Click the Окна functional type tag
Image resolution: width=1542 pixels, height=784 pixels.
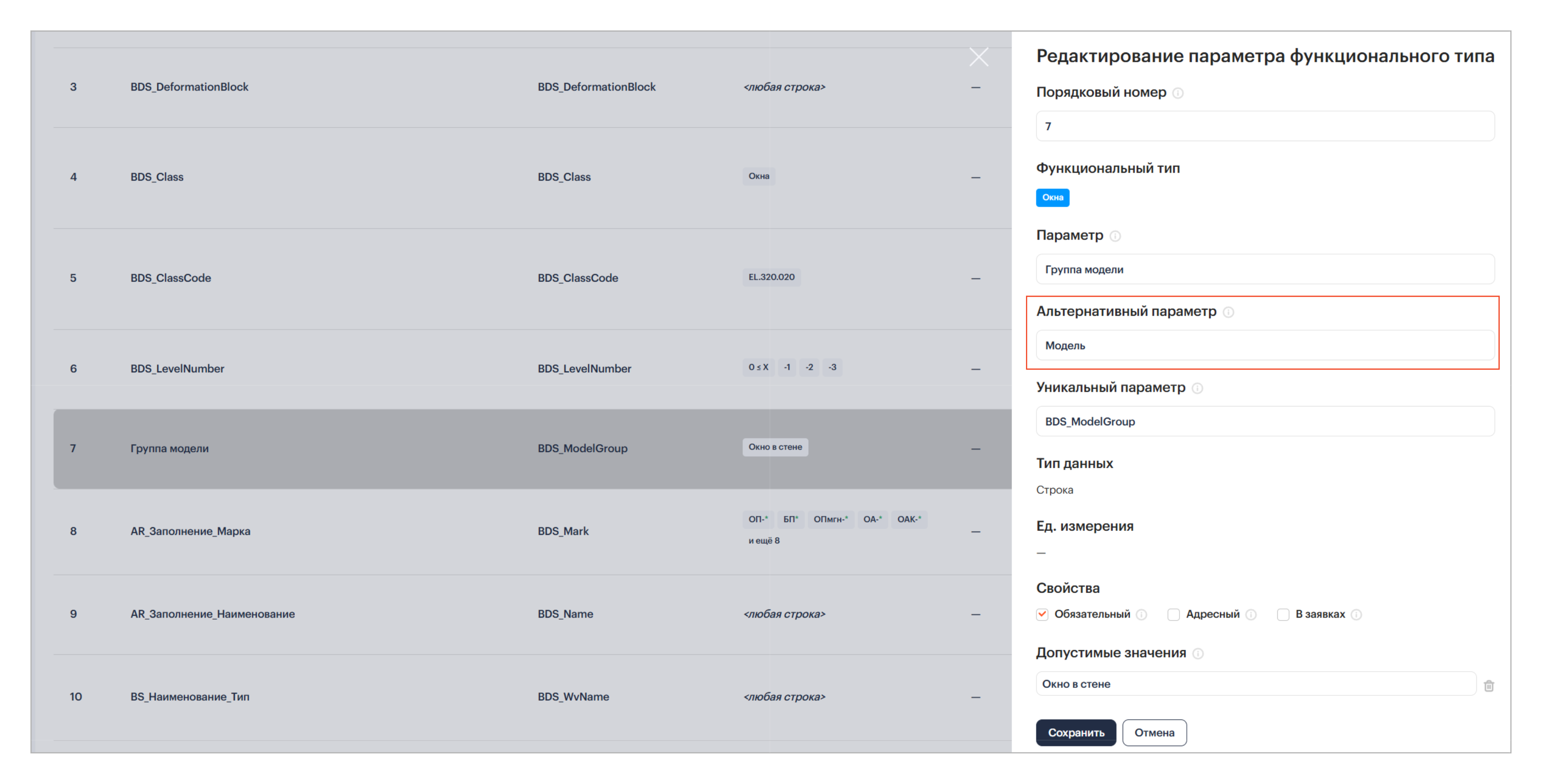pyautogui.click(x=1052, y=197)
